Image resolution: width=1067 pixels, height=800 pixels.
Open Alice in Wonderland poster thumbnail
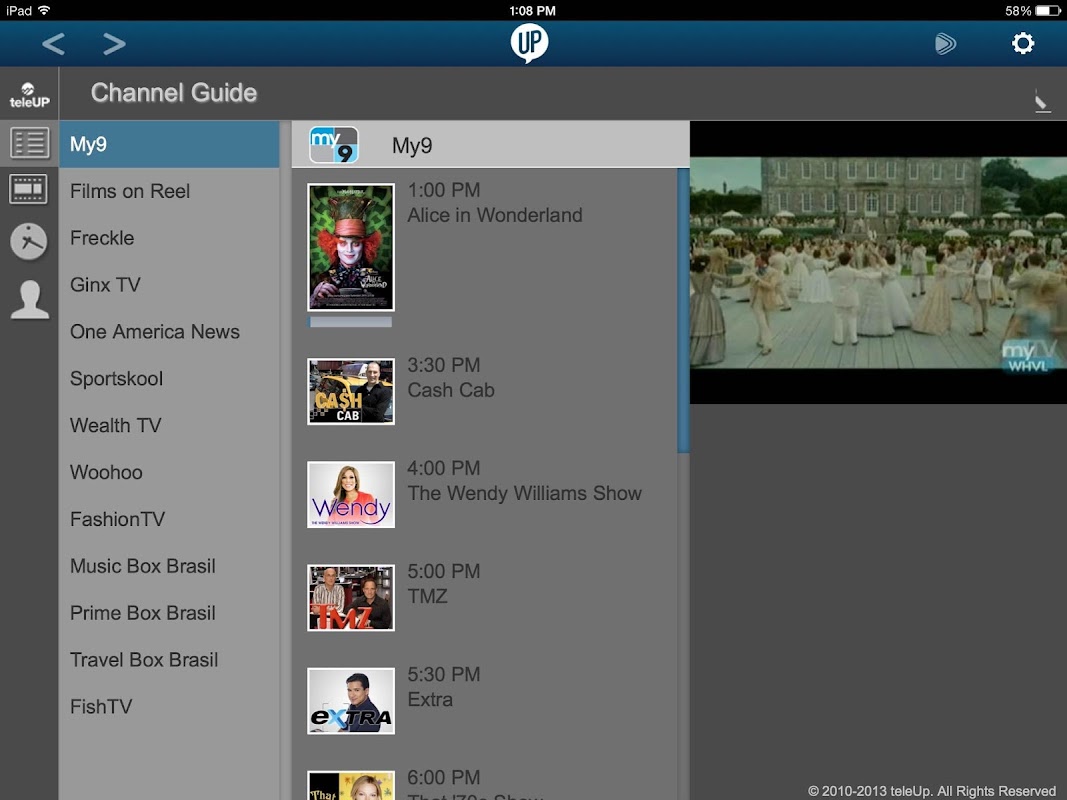(350, 247)
